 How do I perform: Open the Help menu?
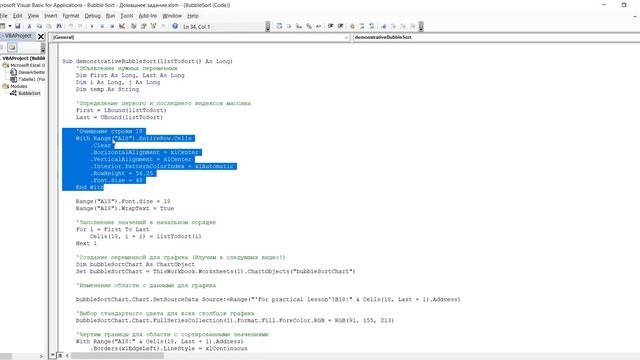(x=193, y=16)
